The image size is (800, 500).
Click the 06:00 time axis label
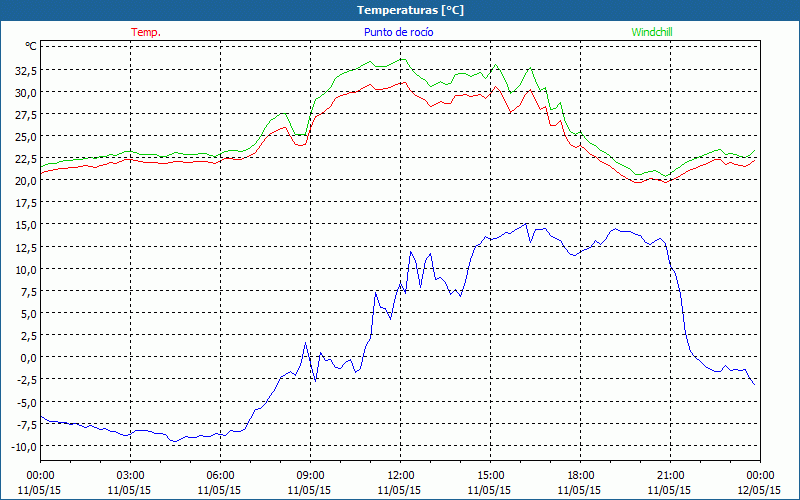pos(220,475)
